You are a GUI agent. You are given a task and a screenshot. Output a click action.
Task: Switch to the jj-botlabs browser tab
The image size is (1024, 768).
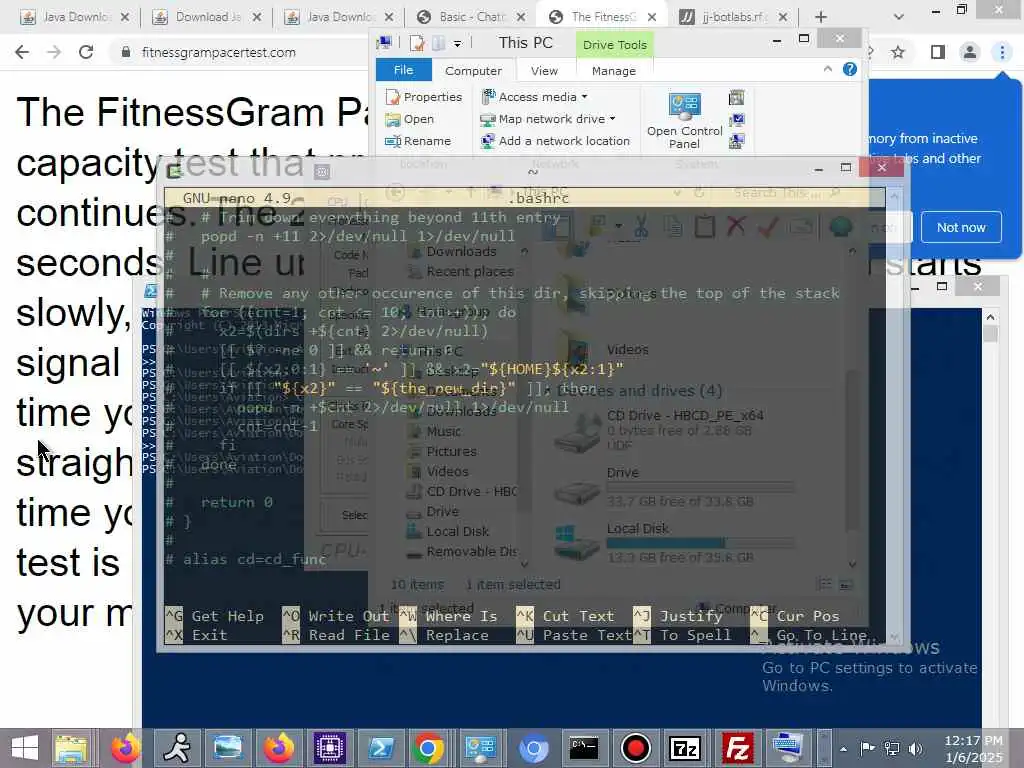pyautogui.click(x=733, y=17)
